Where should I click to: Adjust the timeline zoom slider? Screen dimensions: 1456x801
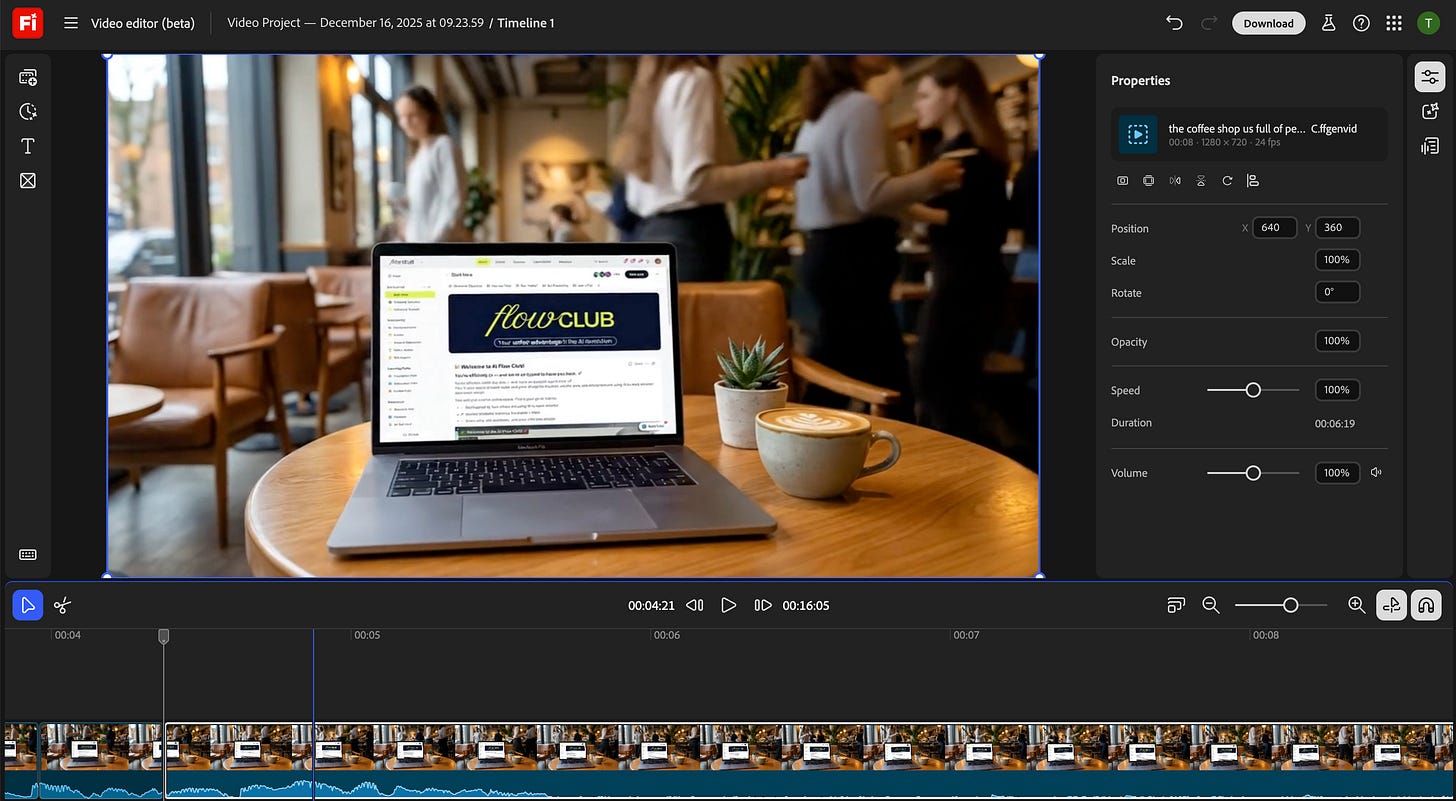[1290, 605]
